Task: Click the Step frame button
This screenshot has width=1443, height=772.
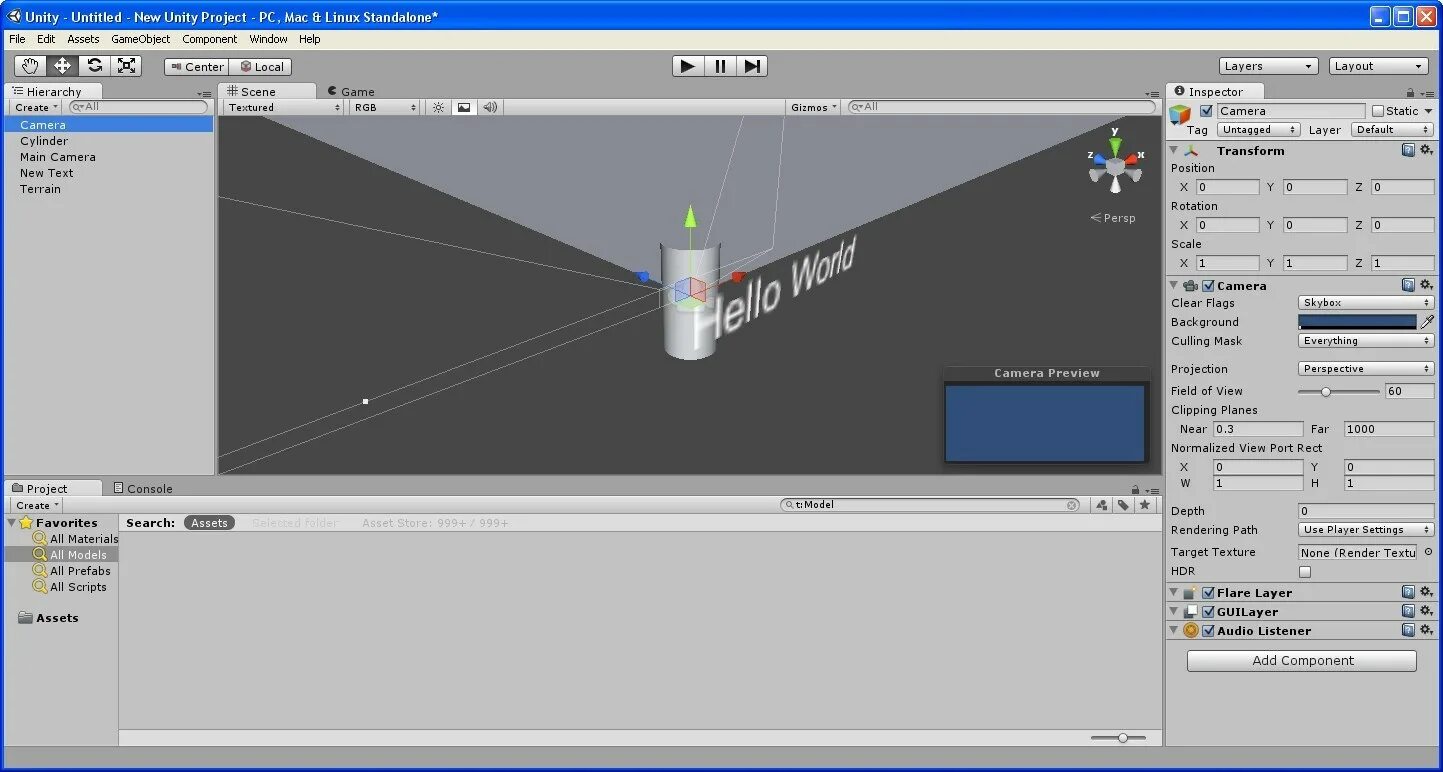Action: click(752, 66)
